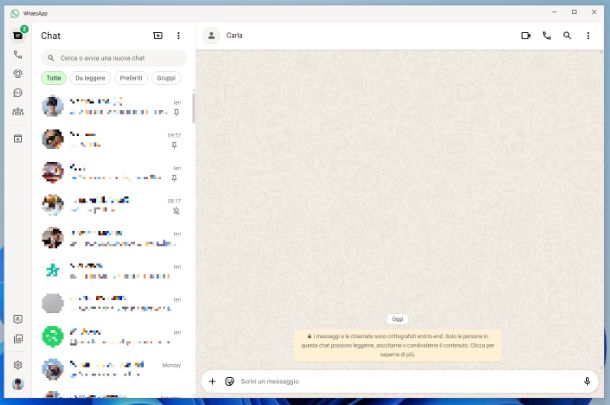The width and height of the screenshot is (610, 405).
Task: Open the Communities icon in the sidebar
Action: [18, 112]
